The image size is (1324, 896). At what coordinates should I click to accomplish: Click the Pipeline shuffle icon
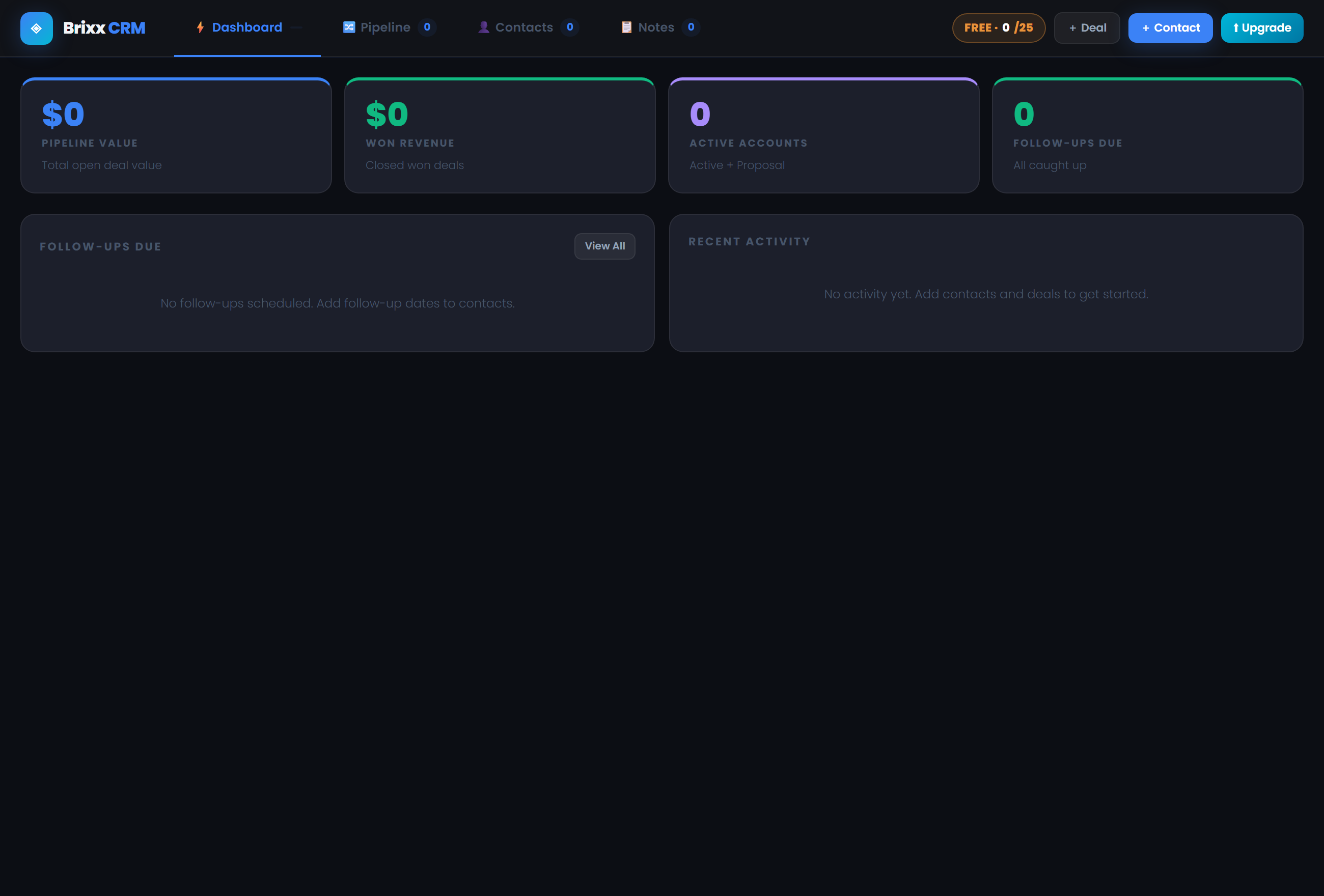[x=349, y=27]
